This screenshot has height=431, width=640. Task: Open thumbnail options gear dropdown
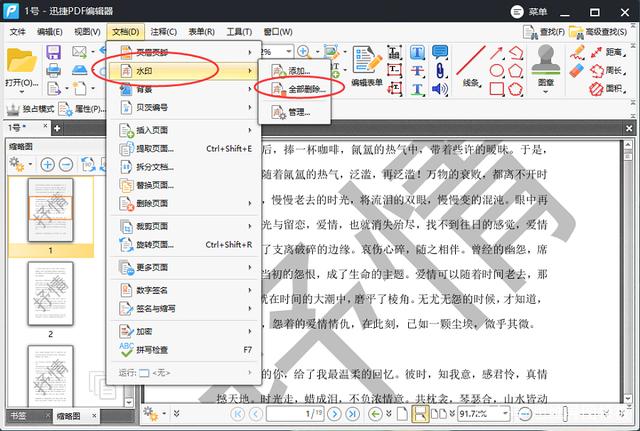click(x=20, y=164)
